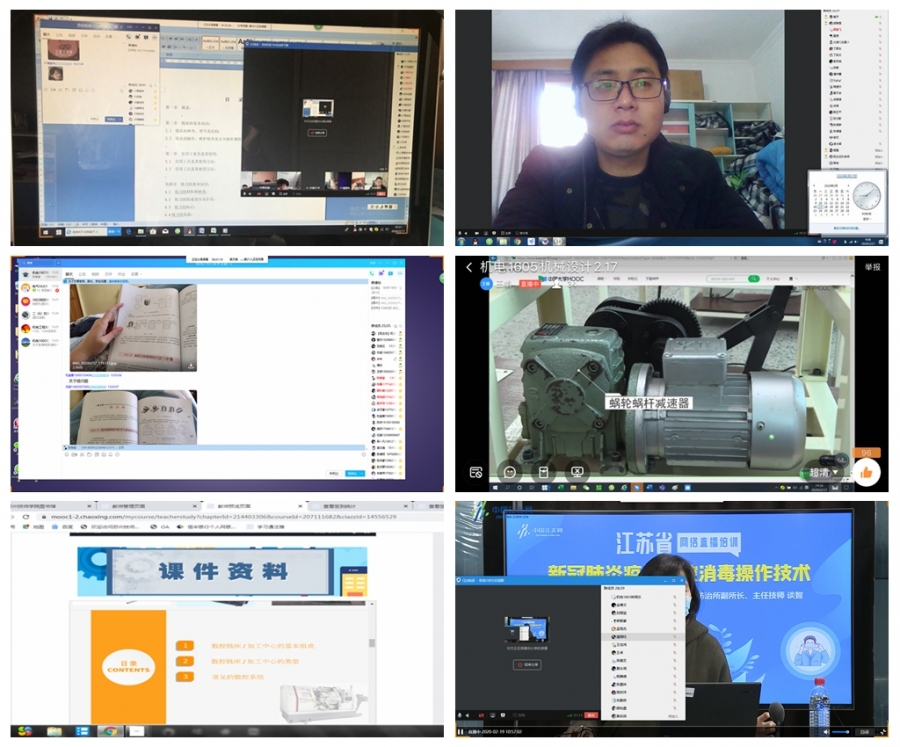Viewport: 900px width, 747px height.
Task: Click the smiley emoji icon in livestream bar
Action: coord(510,472)
